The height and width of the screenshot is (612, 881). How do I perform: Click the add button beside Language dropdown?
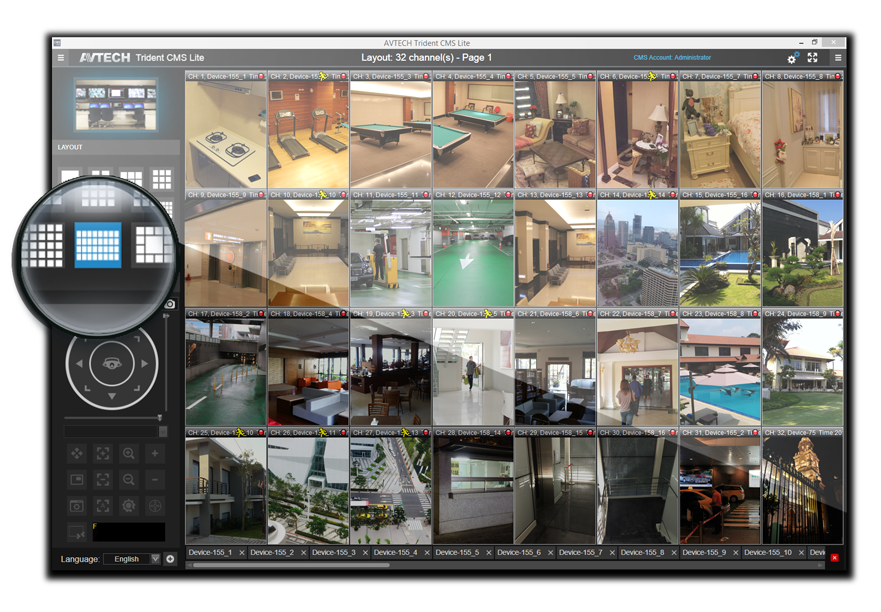(x=170, y=559)
